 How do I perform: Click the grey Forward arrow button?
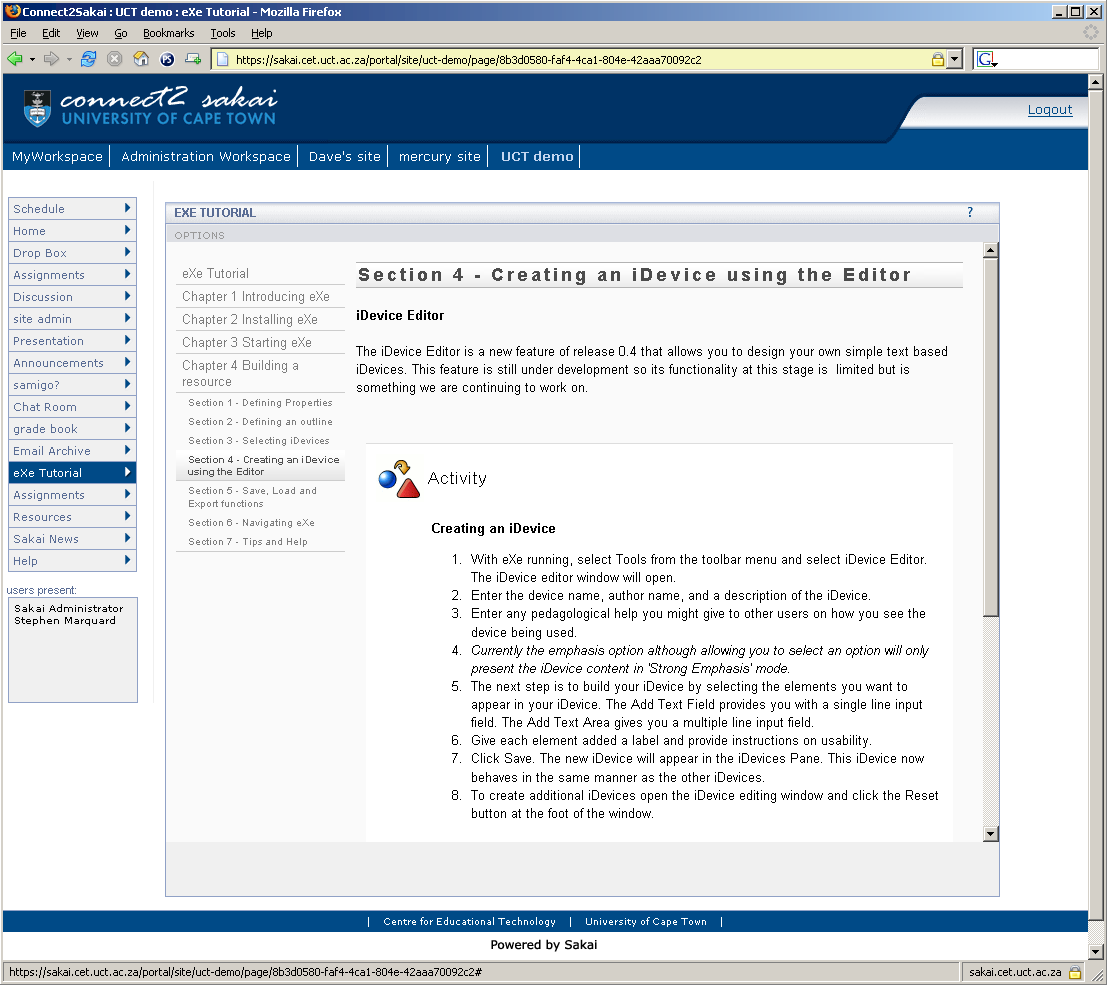click(x=52, y=59)
